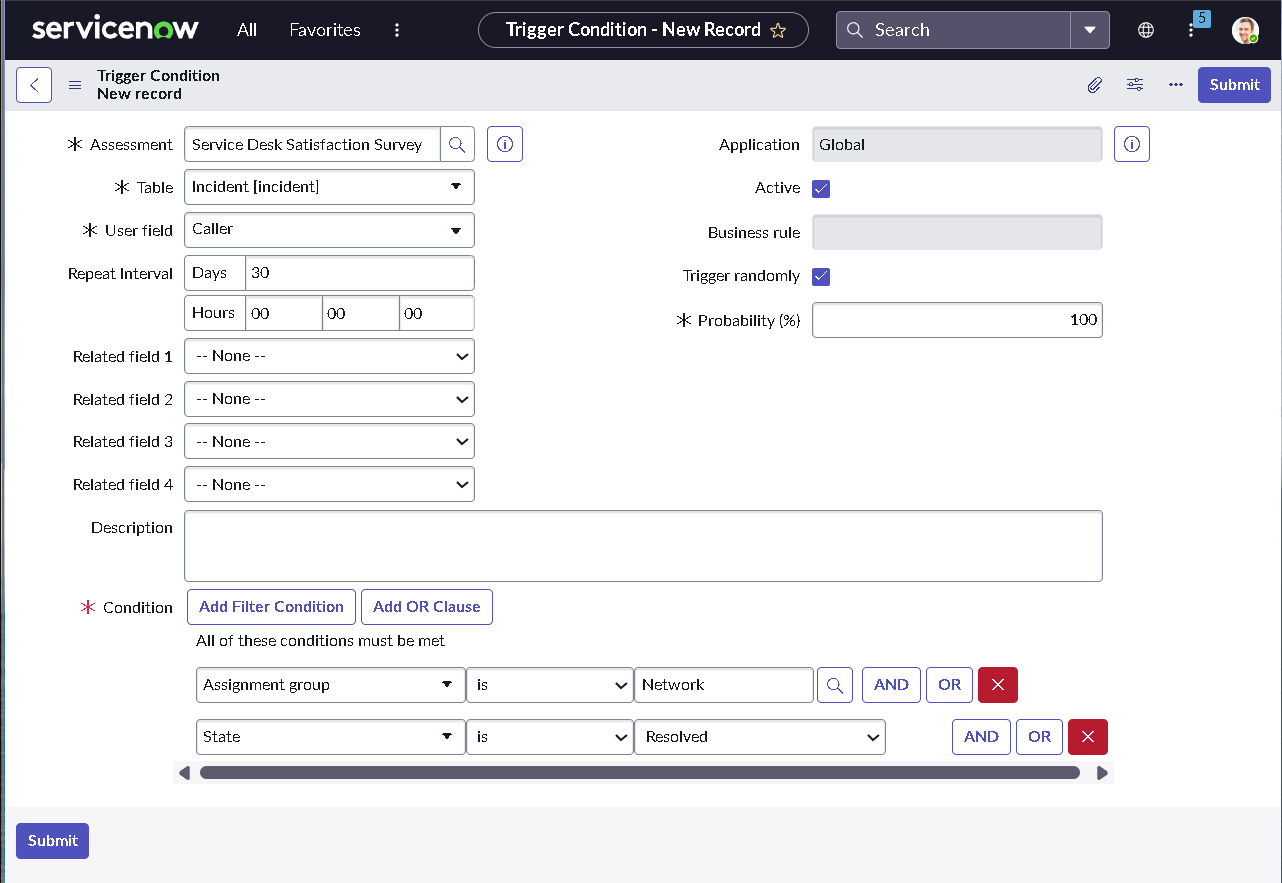Image resolution: width=1282 pixels, height=883 pixels.
Task: Click the horizontal scrollbar below the conditions
Action: point(640,772)
